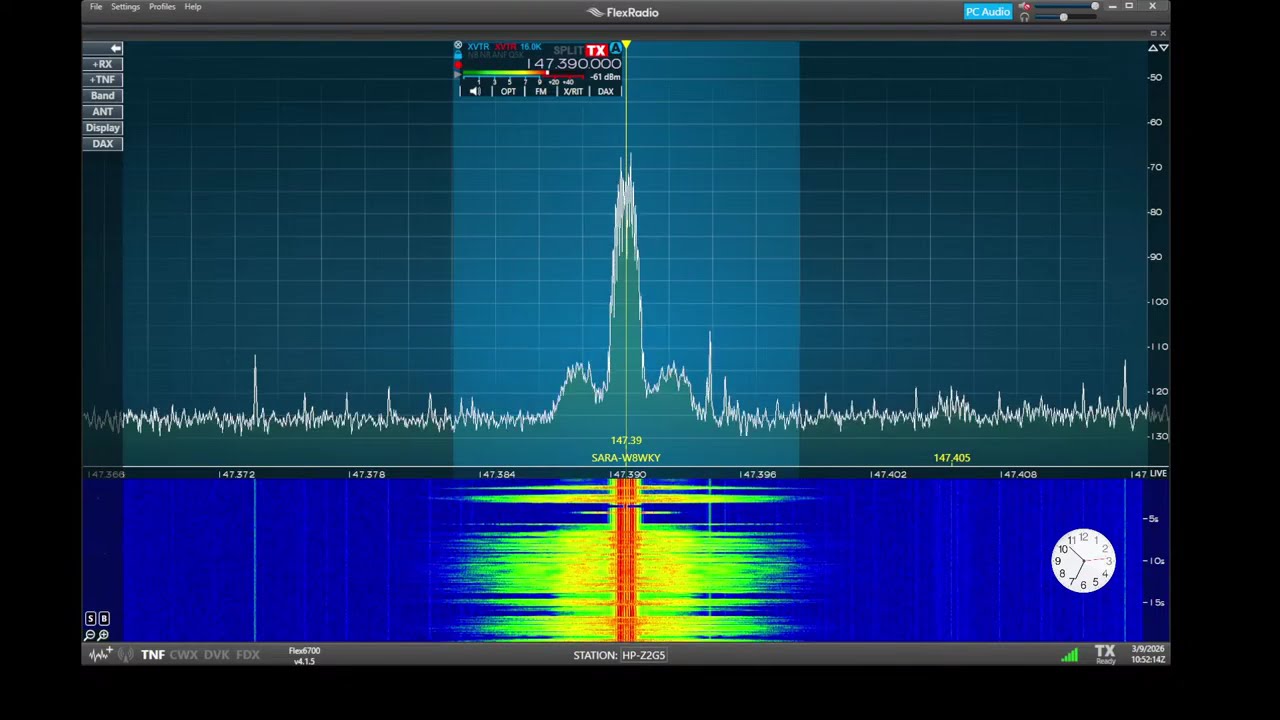
Task: Open the slice OPT tab
Action: click(508, 91)
